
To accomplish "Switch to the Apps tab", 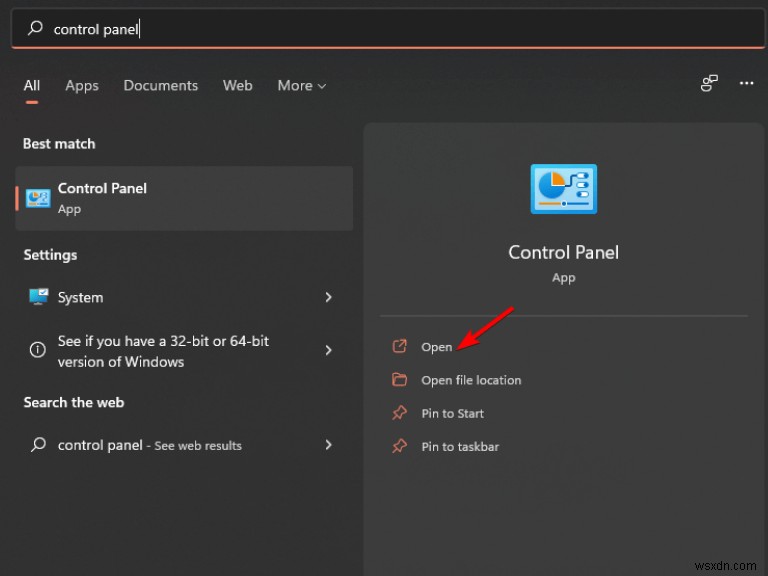I will [82, 86].
